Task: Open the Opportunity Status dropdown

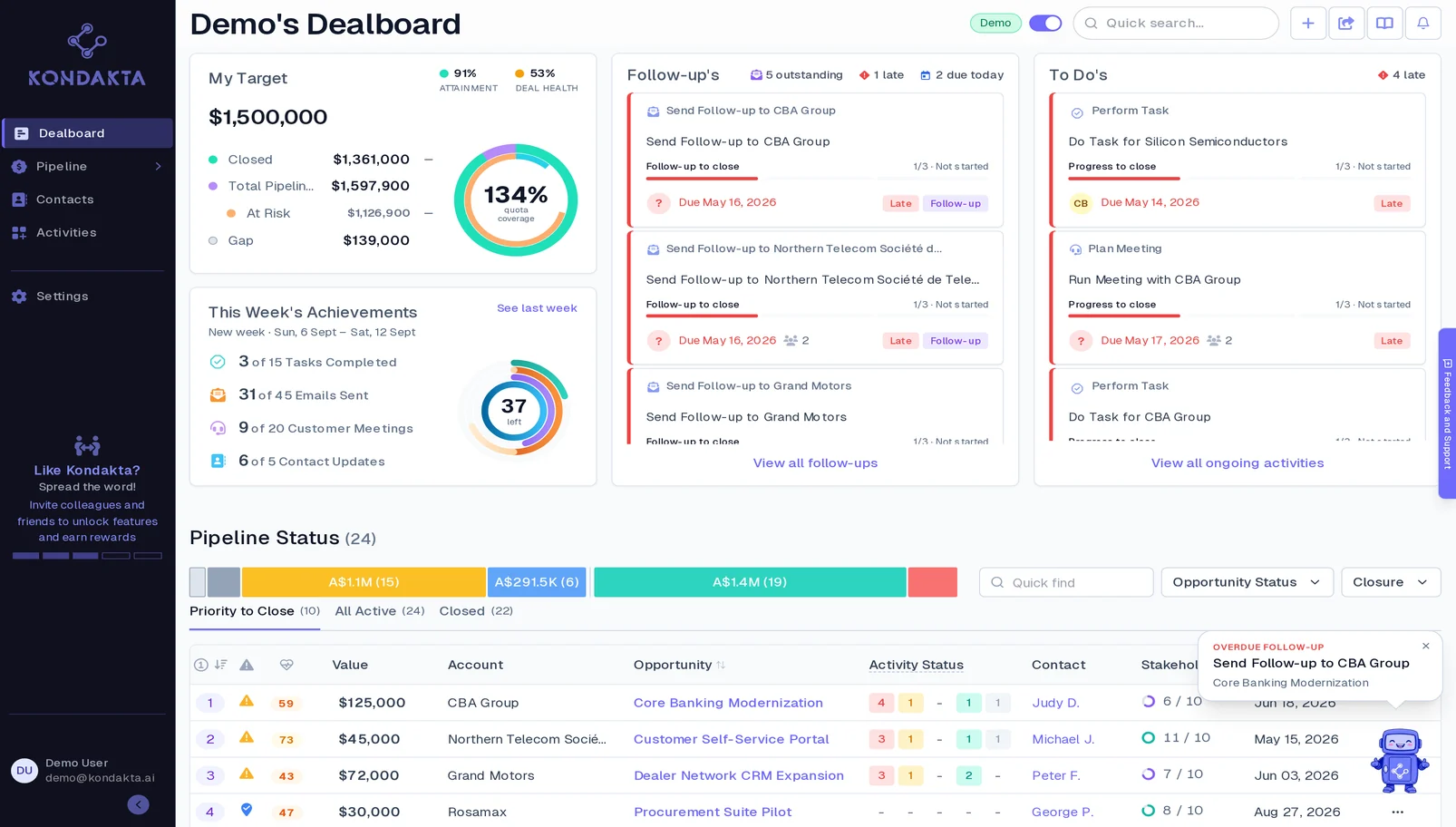Action: 1247,582
